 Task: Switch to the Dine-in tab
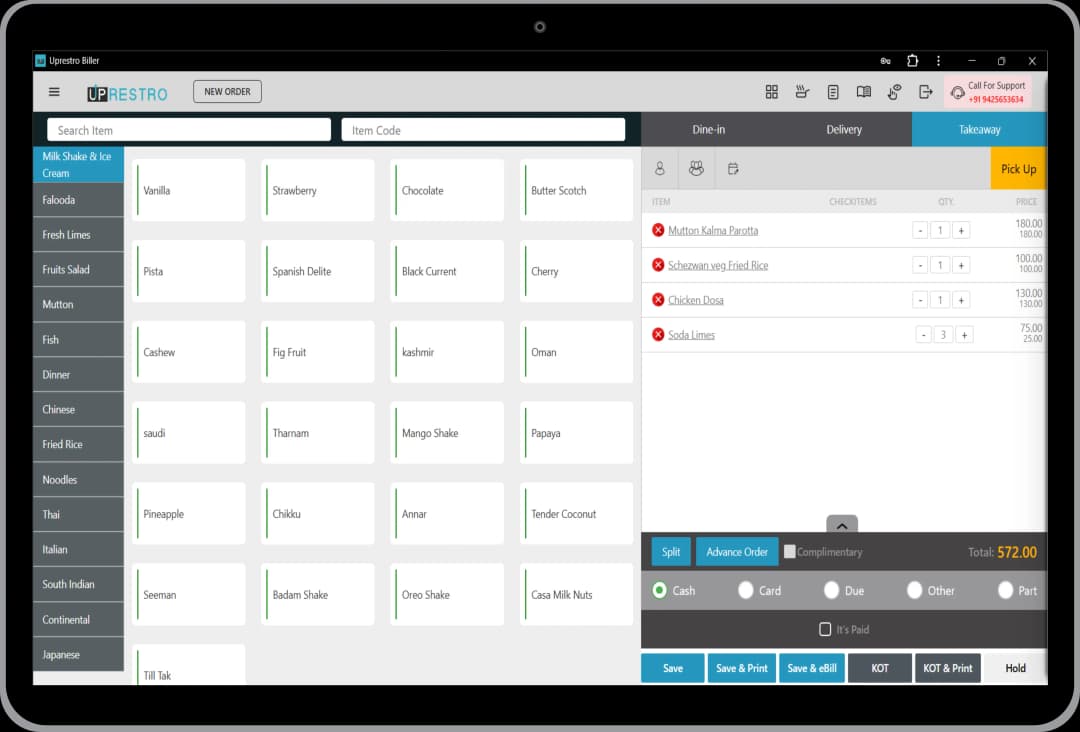pos(708,130)
